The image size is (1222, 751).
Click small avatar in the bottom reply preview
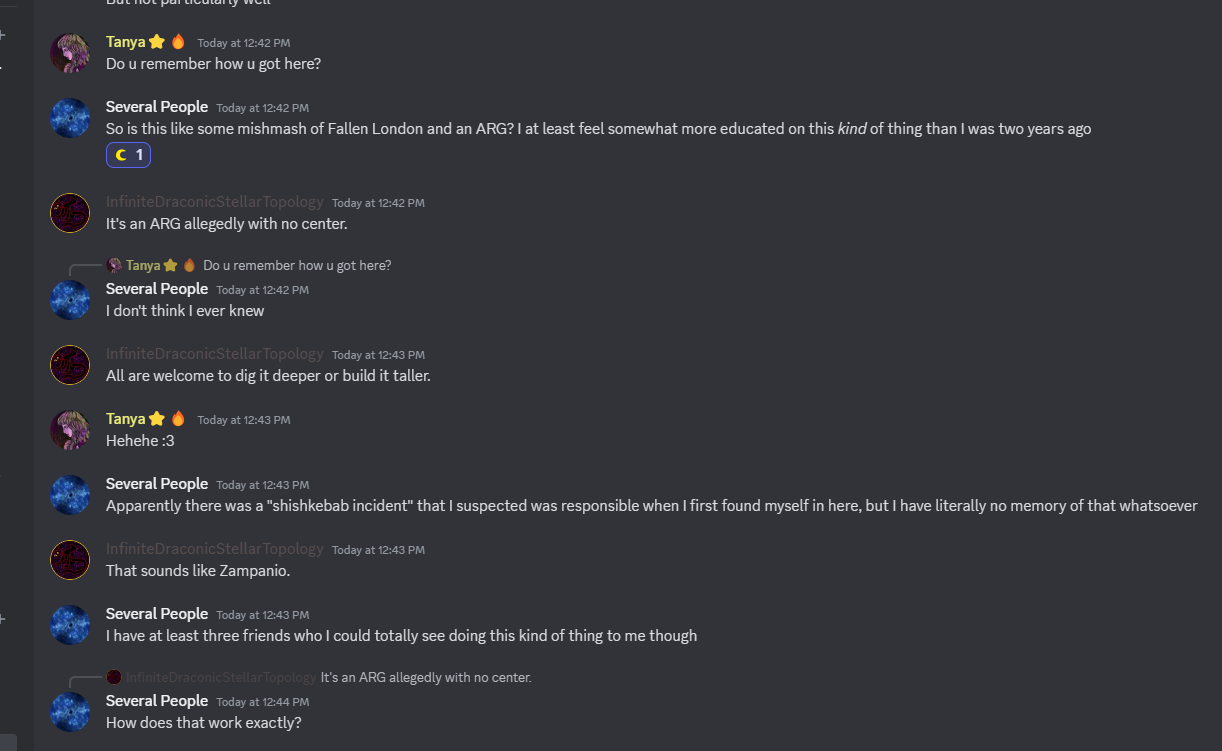tap(114, 678)
